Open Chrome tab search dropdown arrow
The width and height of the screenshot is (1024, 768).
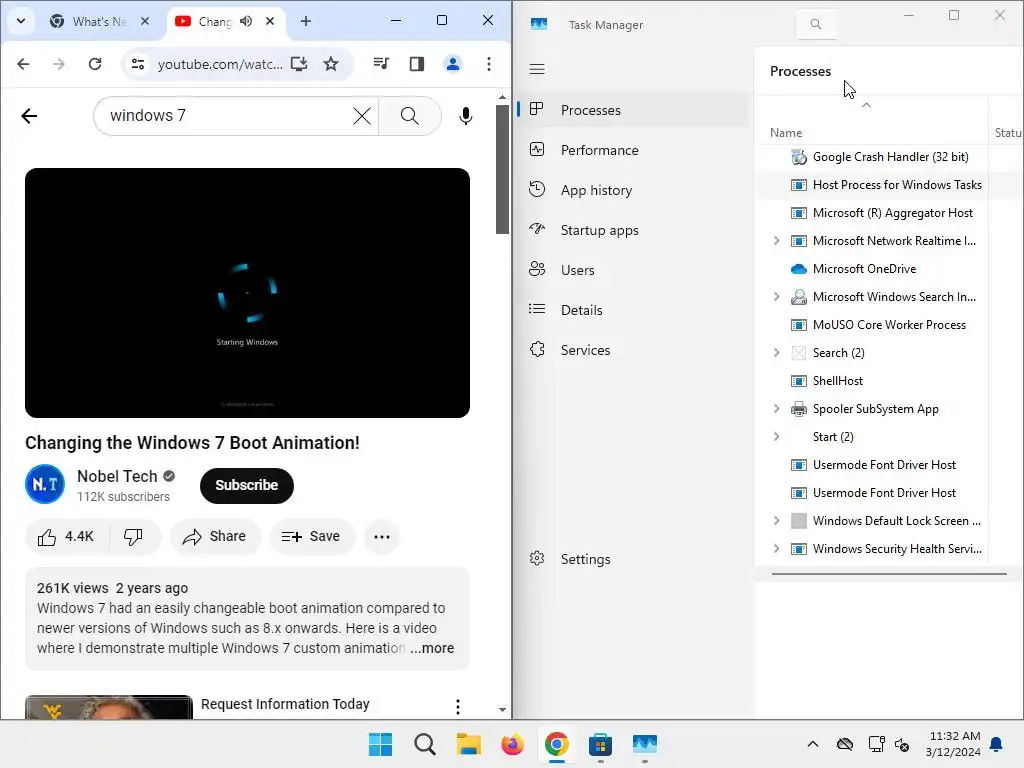[21, 21]
